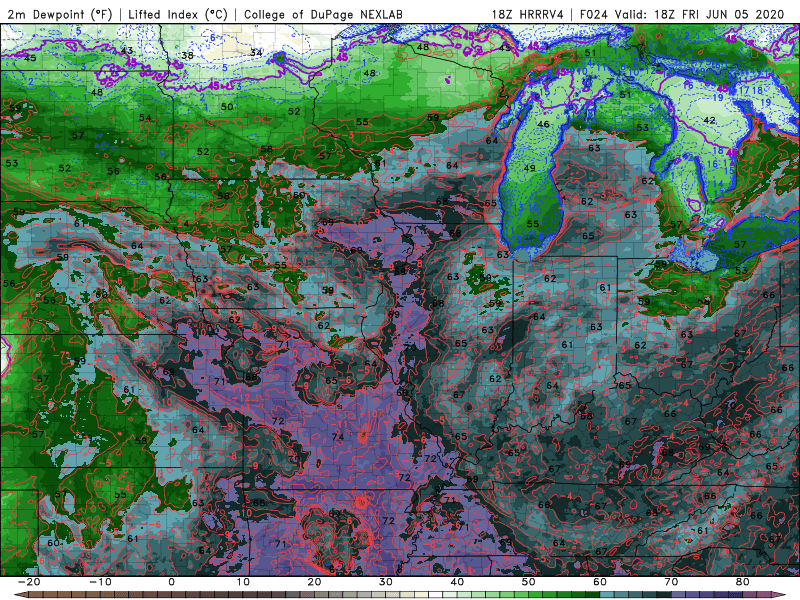Click the 46 dewpoint value over Lake Michigan
This screenshot has height=600, width=800.
pyautogui.click(x=544, y=124)
